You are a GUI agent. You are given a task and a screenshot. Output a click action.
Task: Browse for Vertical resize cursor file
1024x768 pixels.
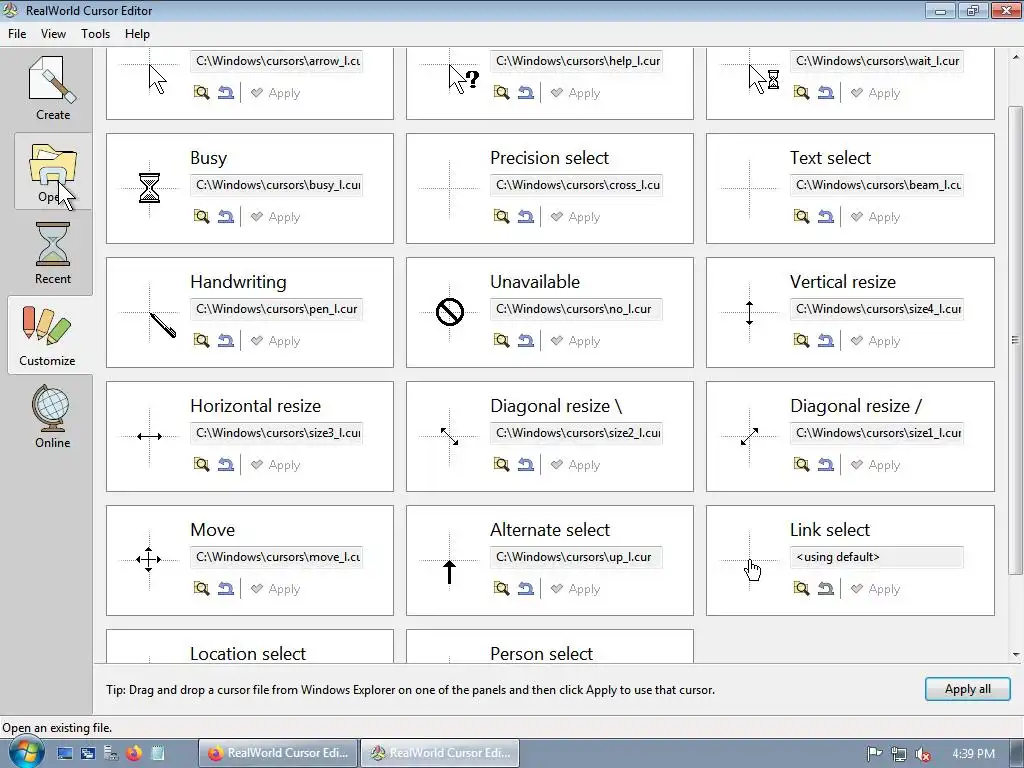coord(801,341)
